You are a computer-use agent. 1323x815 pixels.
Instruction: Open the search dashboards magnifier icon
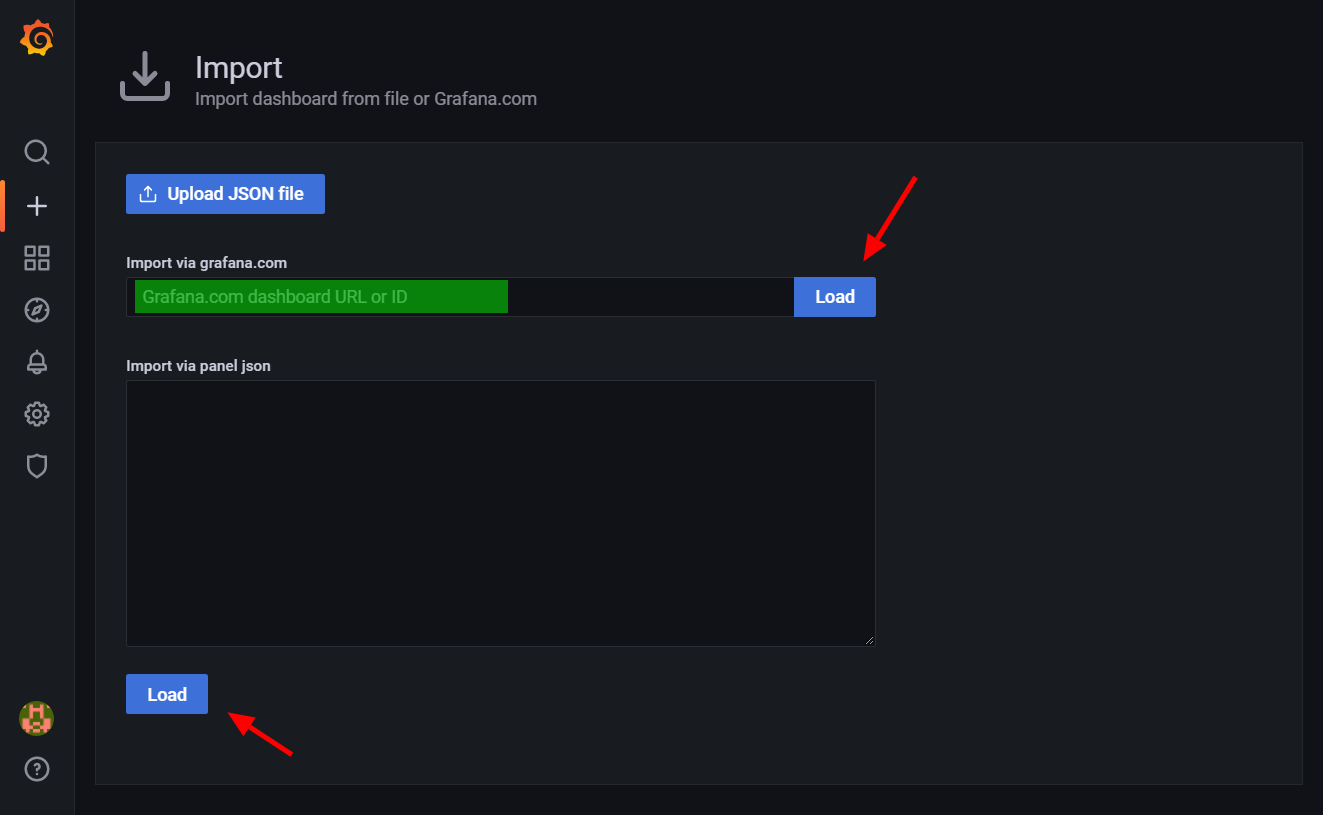tap(37, 152)
